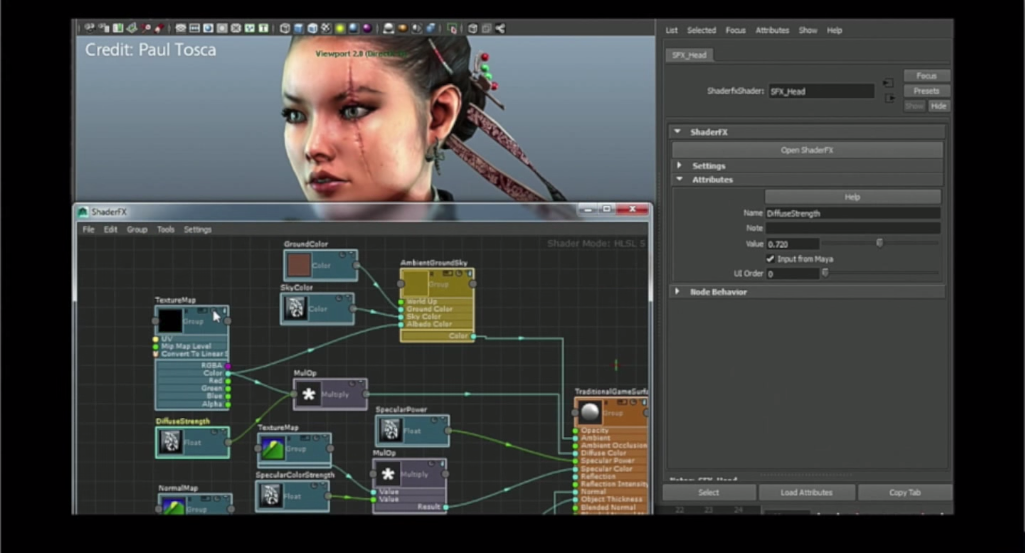Select the DiffuseStrength float node icon

point(171,442)
